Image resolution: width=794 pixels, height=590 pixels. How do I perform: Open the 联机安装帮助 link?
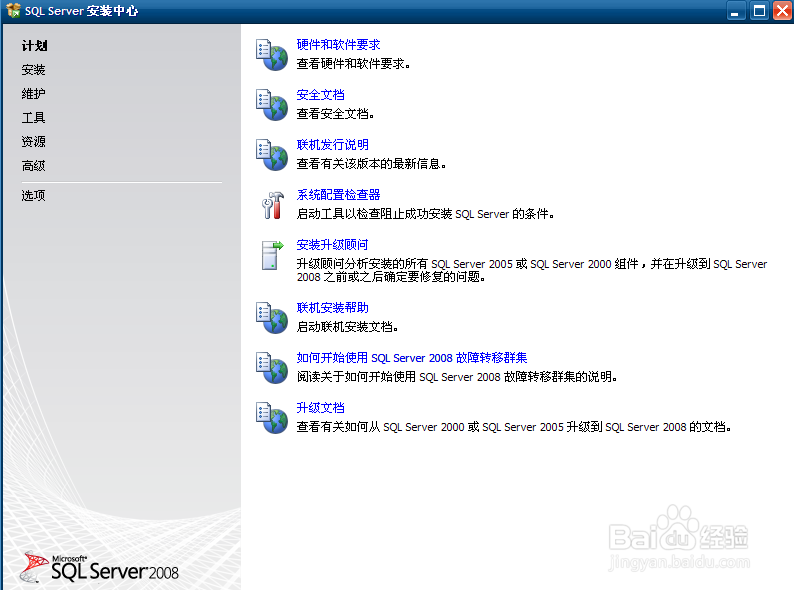pos(332,308)
